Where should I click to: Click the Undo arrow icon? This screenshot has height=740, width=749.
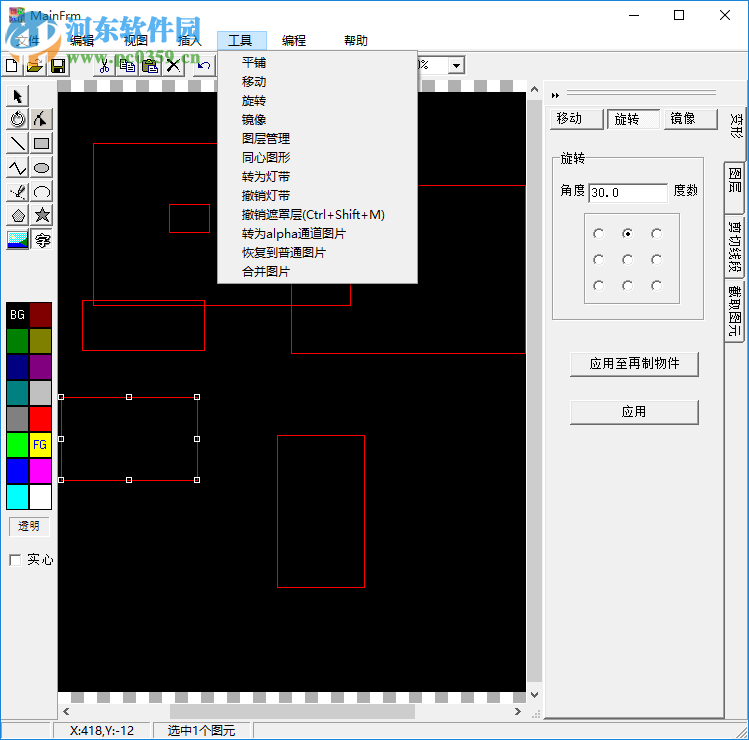(x=204, y=66)
